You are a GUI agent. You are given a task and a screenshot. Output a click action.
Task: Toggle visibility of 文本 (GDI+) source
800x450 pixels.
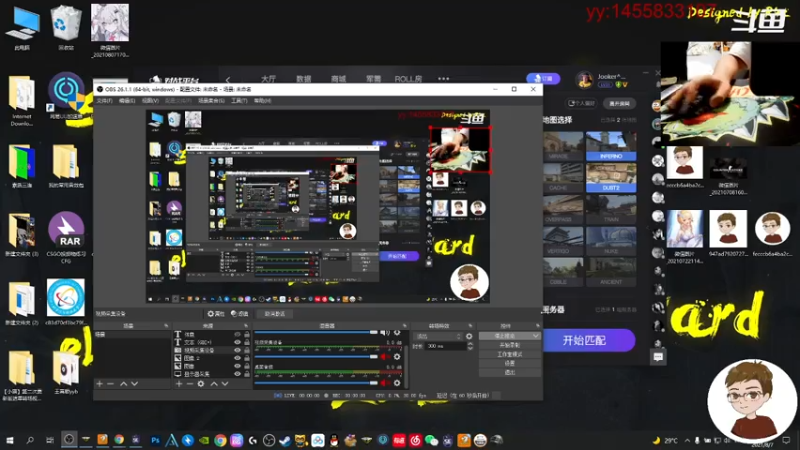pyautogui.click(x=237, y=342)
